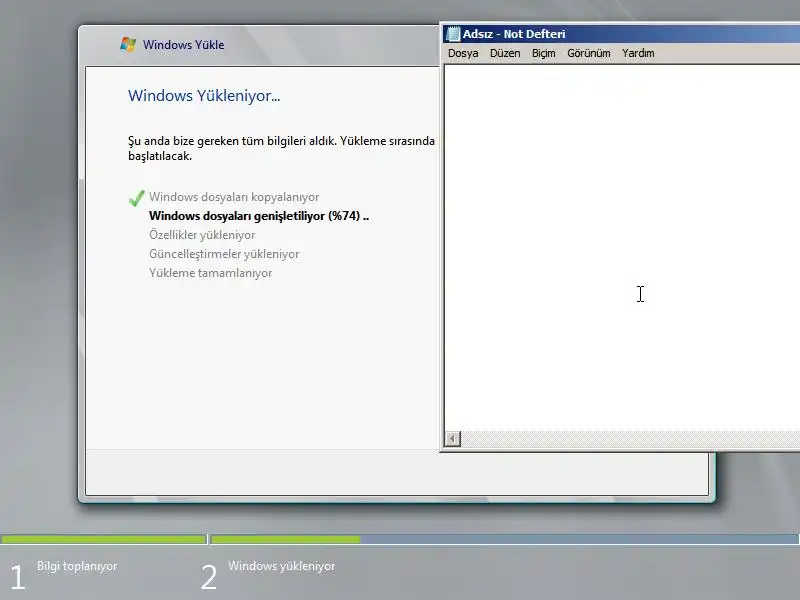The width and height of the screenshot is (800, 600).
Task: Click 'Windows dosyaları kopyalanıyor' step text
Action: [x=234, y=197]
